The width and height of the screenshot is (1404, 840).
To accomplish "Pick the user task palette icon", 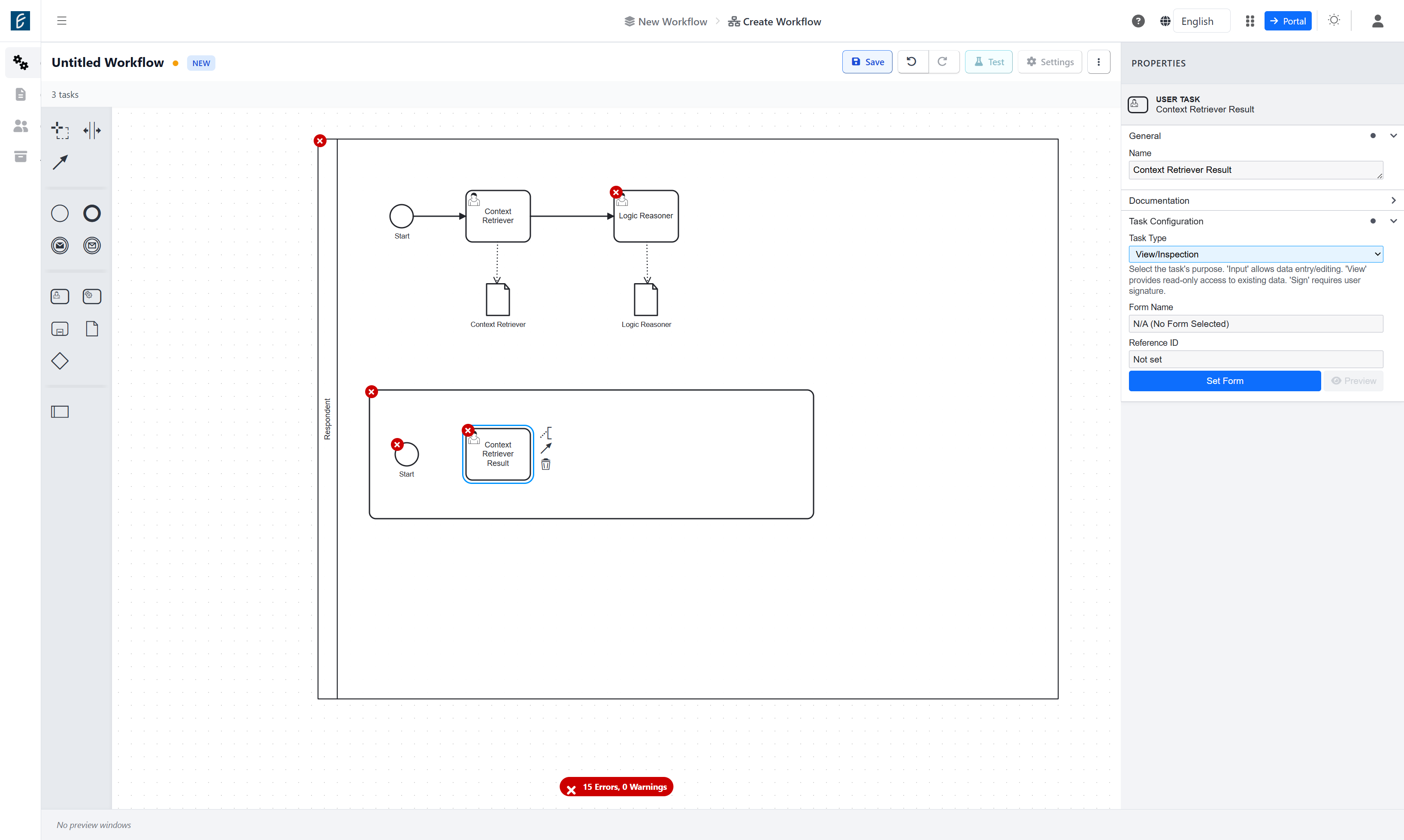I will click(x=60, y=296).
